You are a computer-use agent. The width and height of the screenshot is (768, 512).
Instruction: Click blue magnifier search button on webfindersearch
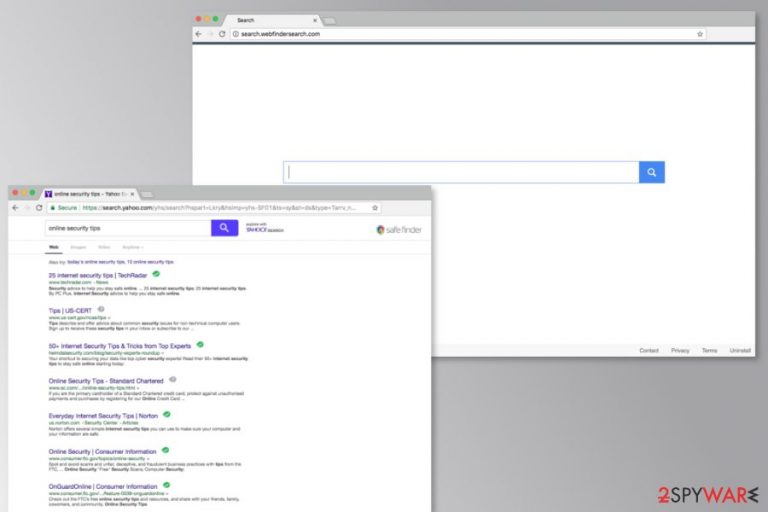651,172
